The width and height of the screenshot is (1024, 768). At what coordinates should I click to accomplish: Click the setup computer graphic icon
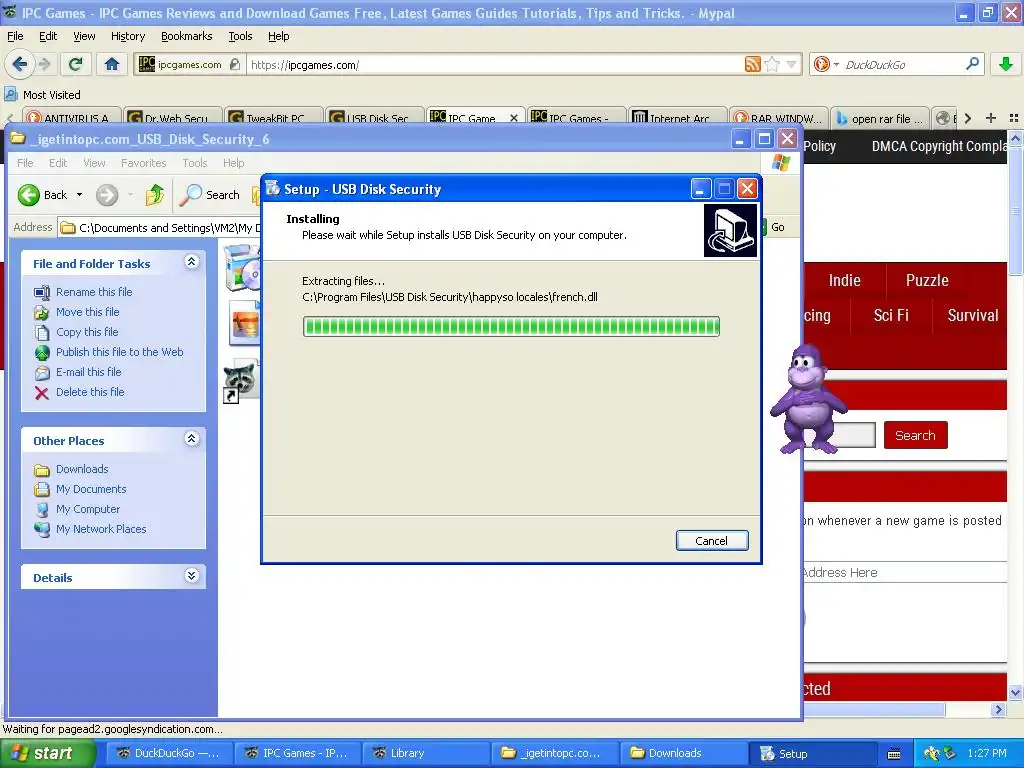point(730,230)
